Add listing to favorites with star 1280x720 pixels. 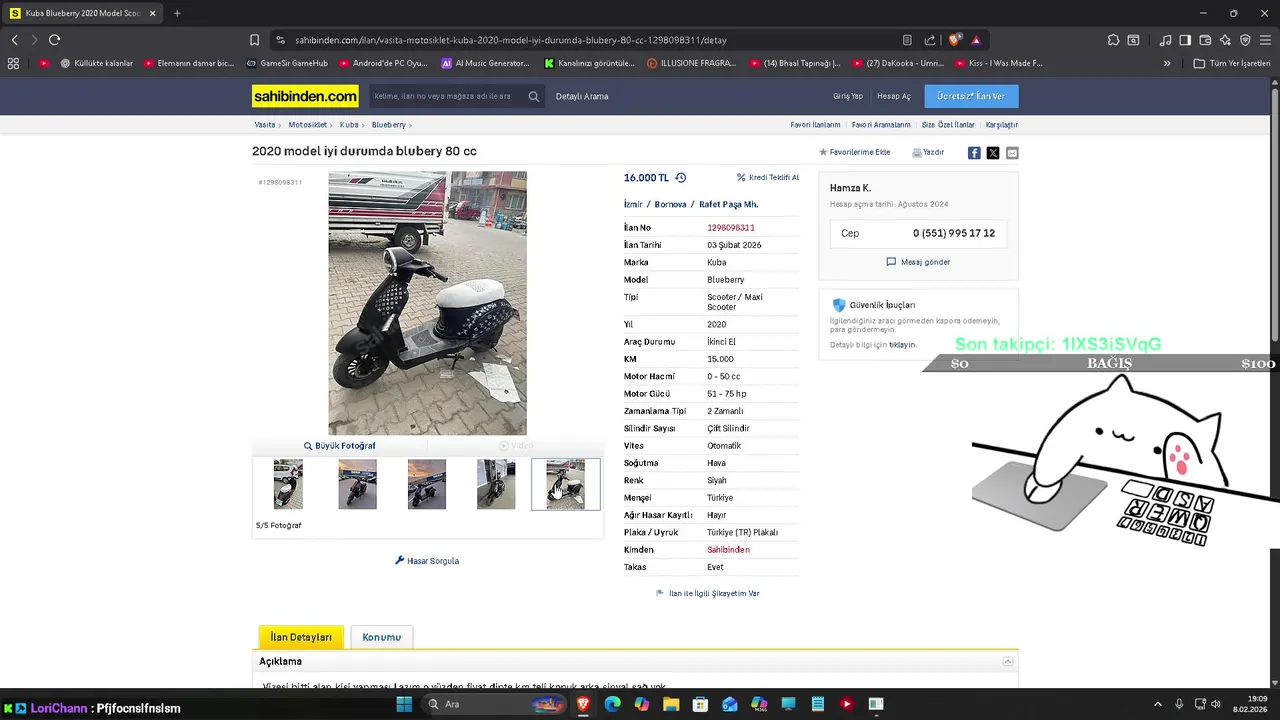823,153
